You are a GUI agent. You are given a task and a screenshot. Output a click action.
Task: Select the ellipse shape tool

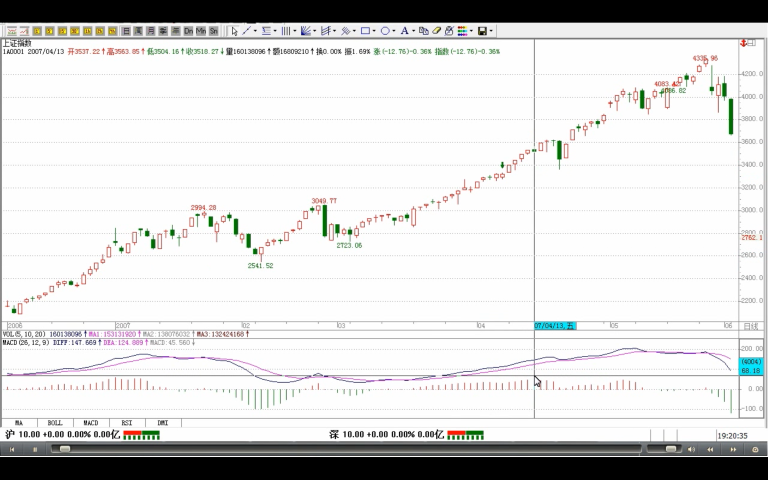pos(385,31)
